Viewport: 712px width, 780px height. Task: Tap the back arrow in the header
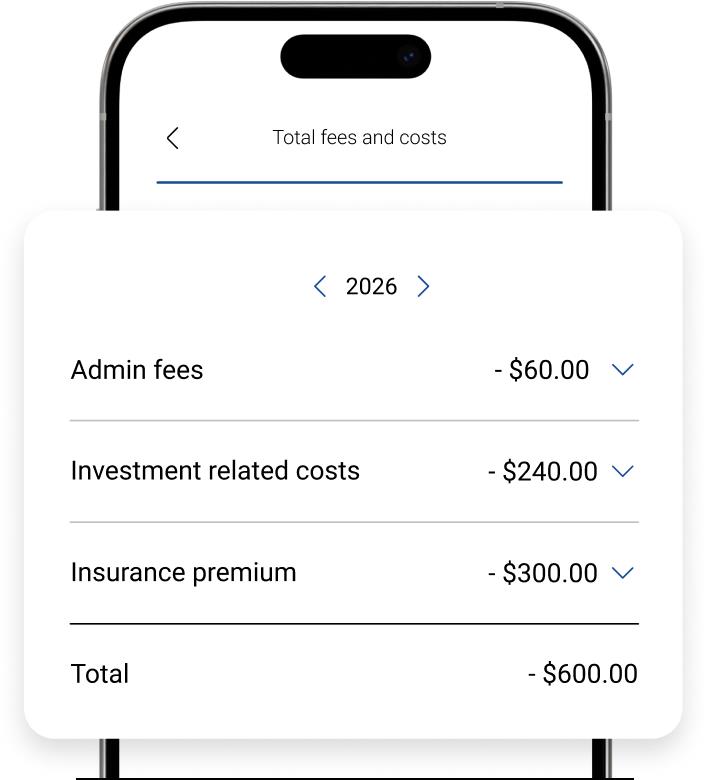173,138
